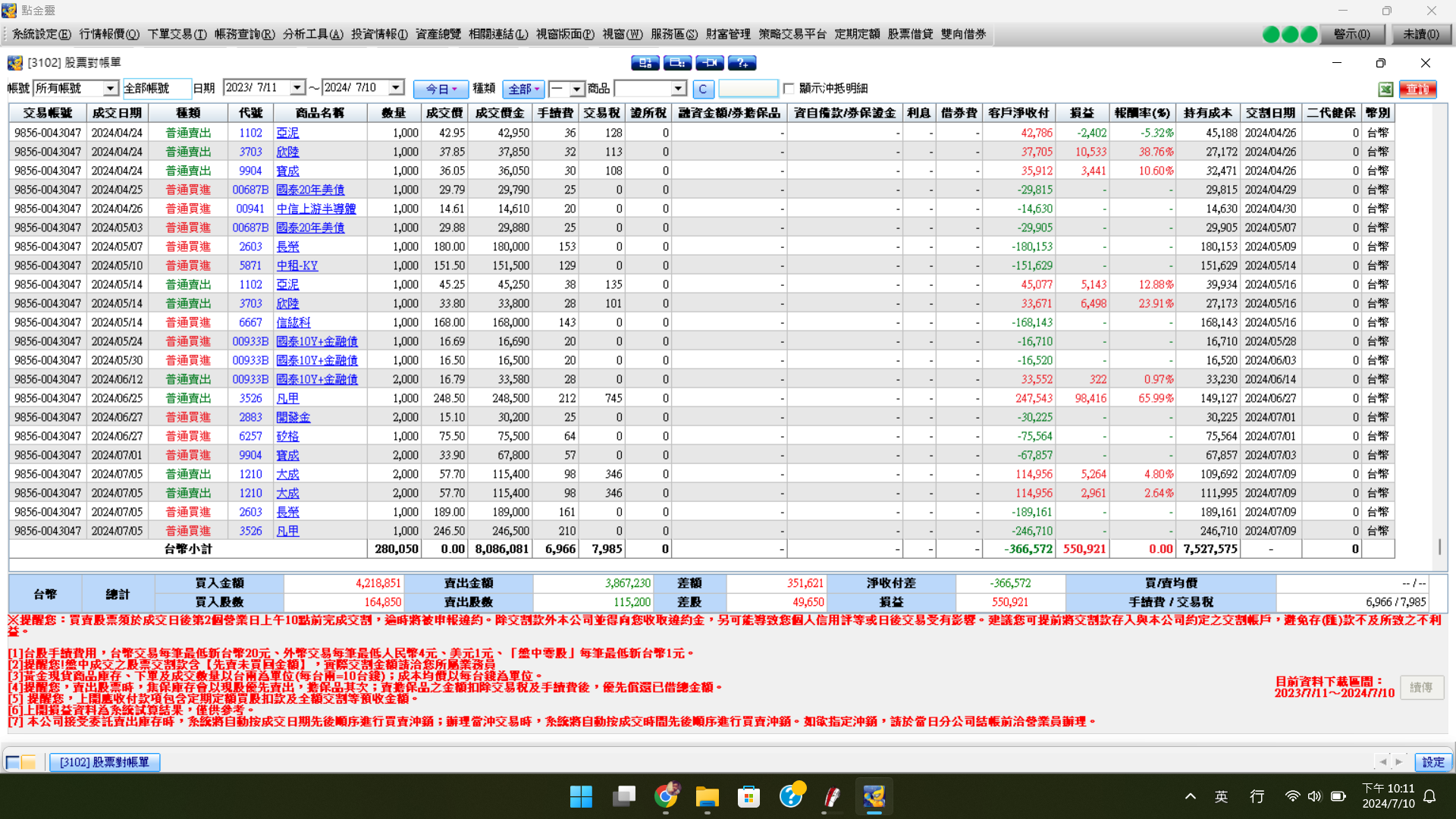Image resolution: width=1456 pixels, height=819 pixels.
Task: Open the 下單交易(T) menu
Action: coord(177,34)
